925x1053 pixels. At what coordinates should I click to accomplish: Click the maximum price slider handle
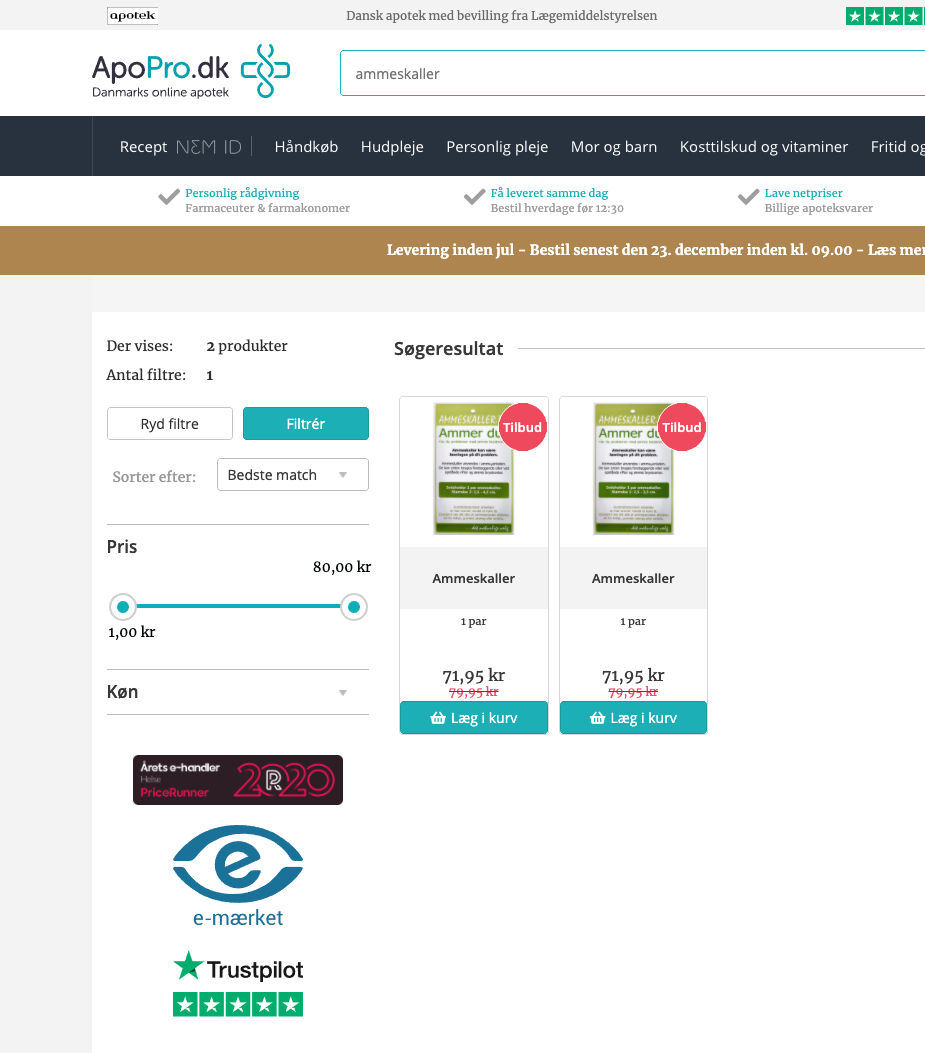(x=353, y=607)
